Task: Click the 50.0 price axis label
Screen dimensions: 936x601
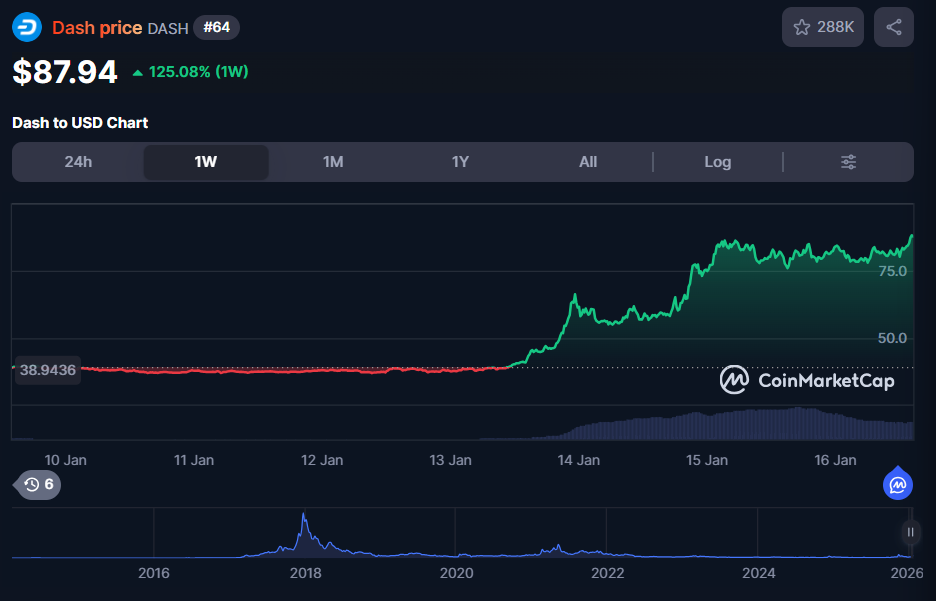Action: coord(892,338)
